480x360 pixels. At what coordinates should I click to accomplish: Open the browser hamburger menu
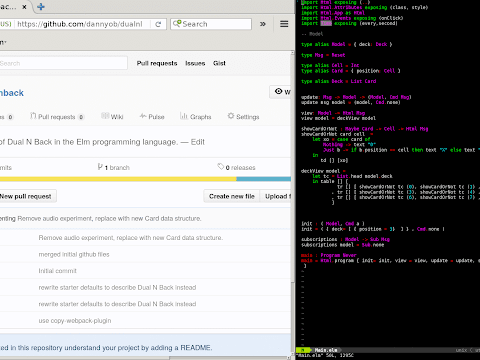pyautogui.click(x=284, y=24)
